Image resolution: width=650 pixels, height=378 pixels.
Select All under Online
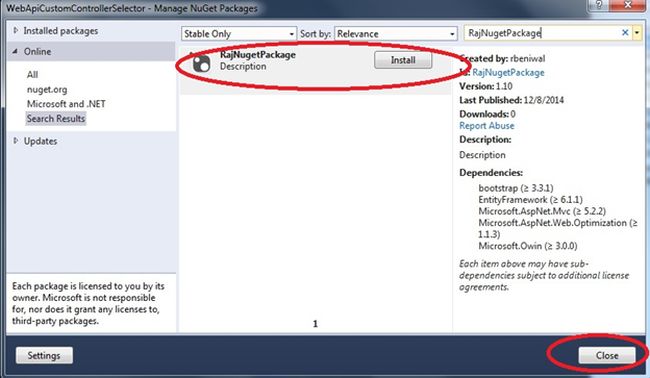tap(32, 75)
